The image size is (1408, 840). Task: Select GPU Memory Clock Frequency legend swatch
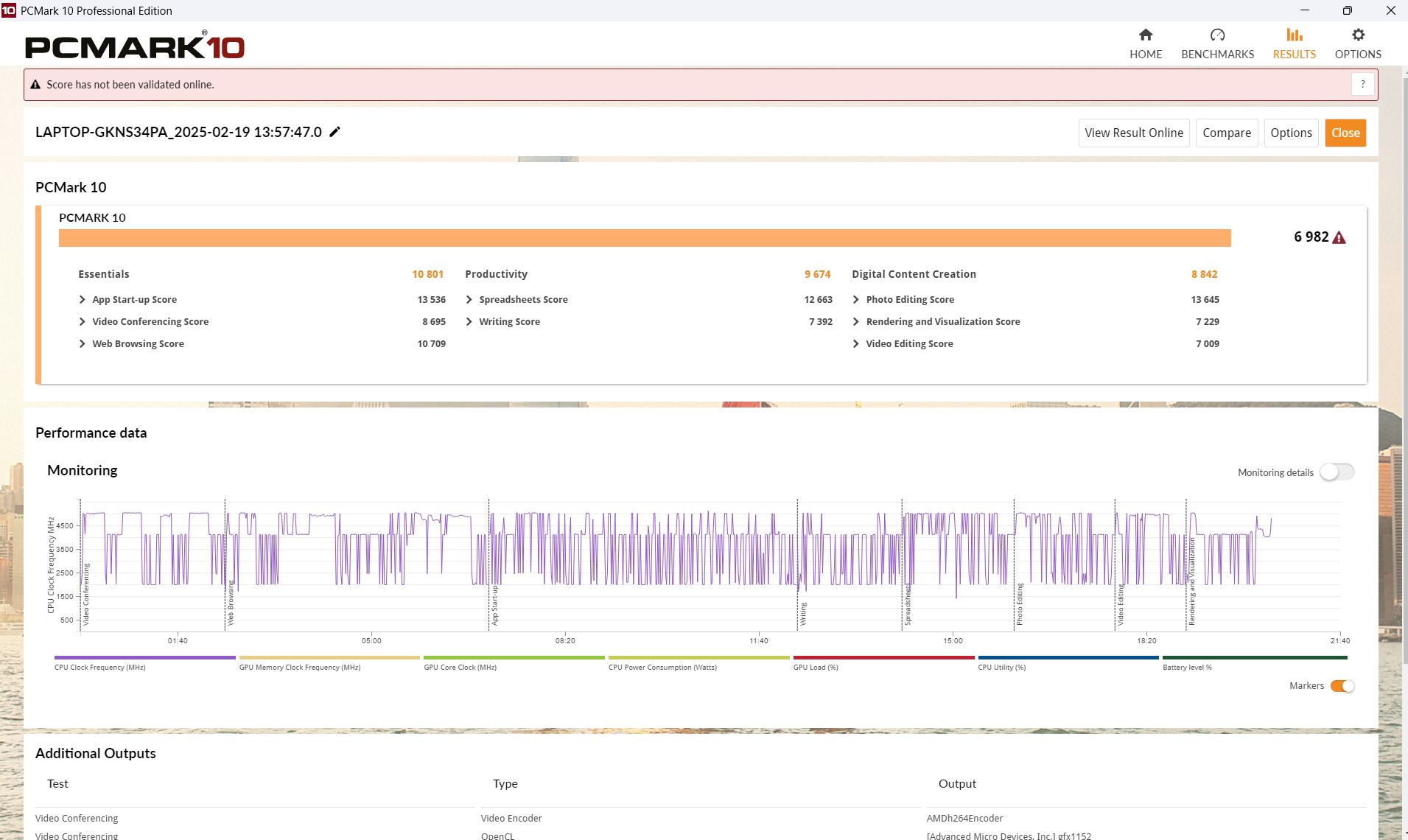pyautogui.click(x=329, y=657)
